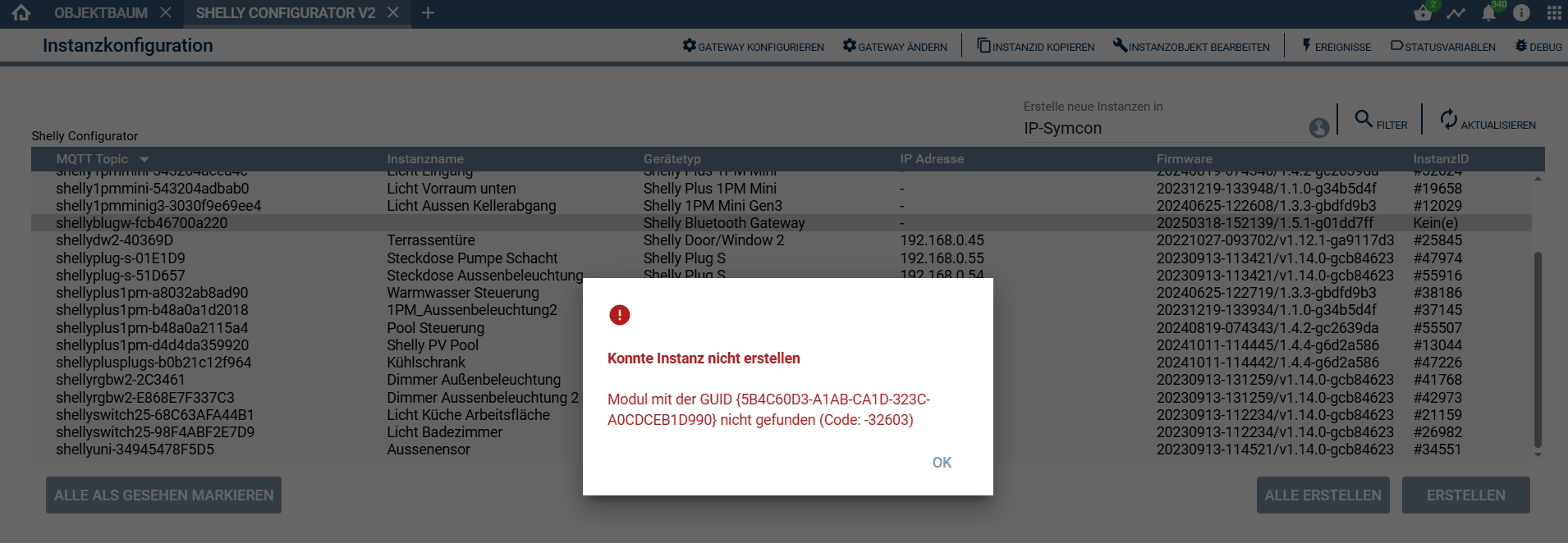Viewport: 1568px width, 543px height.
Task: Open the apps grid icon
Action: coord(1554,13)
